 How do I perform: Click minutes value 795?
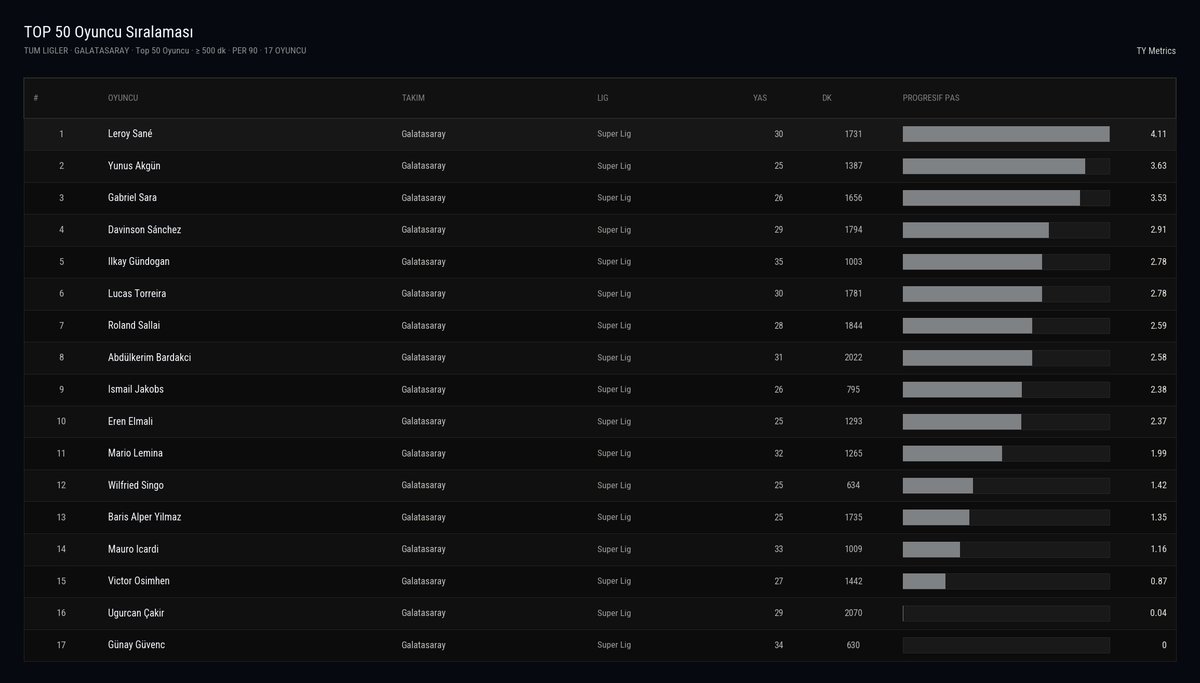(853, 390)
